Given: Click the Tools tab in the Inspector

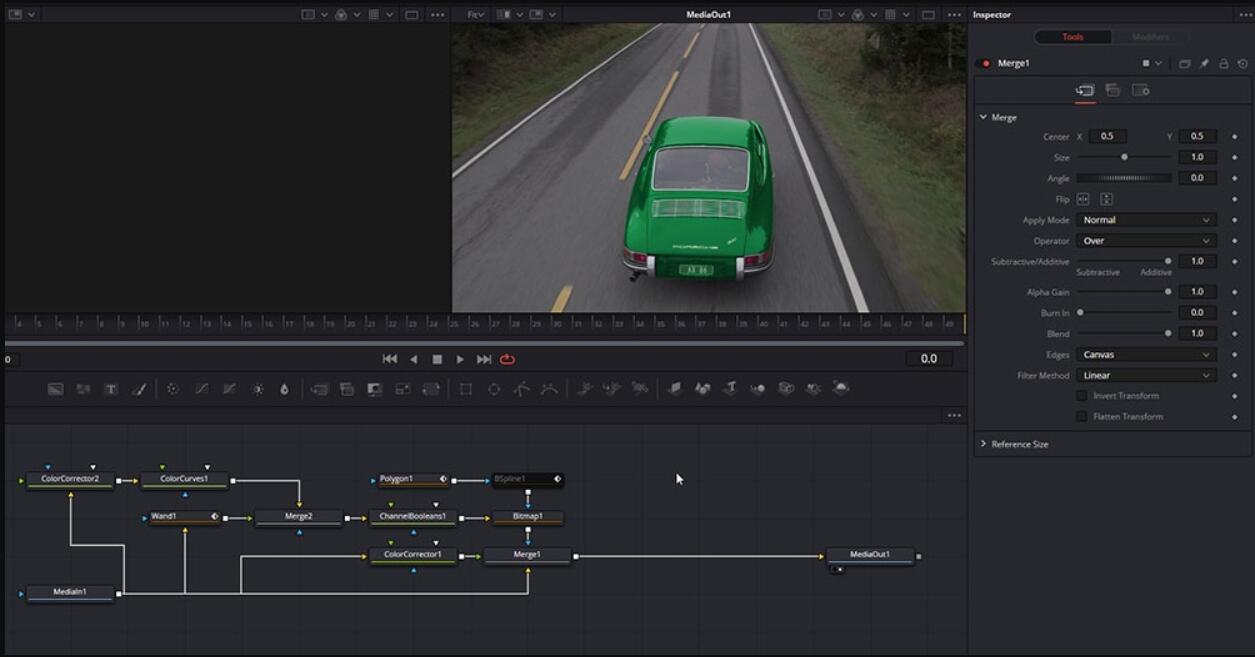Looking at the screenshot, I should coord(1074,38).
